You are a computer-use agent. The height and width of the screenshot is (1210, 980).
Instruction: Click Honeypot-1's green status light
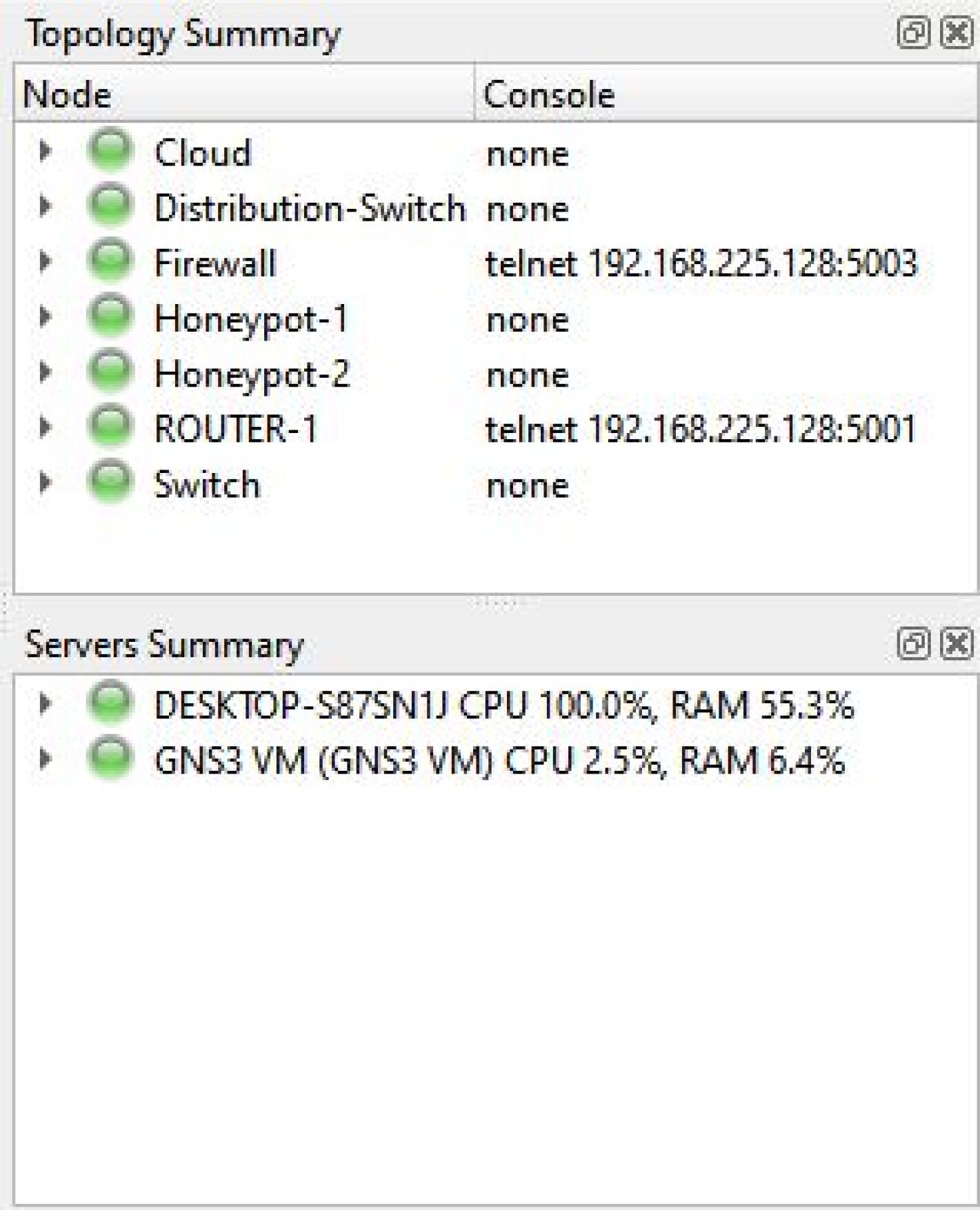tap(110, 315)
